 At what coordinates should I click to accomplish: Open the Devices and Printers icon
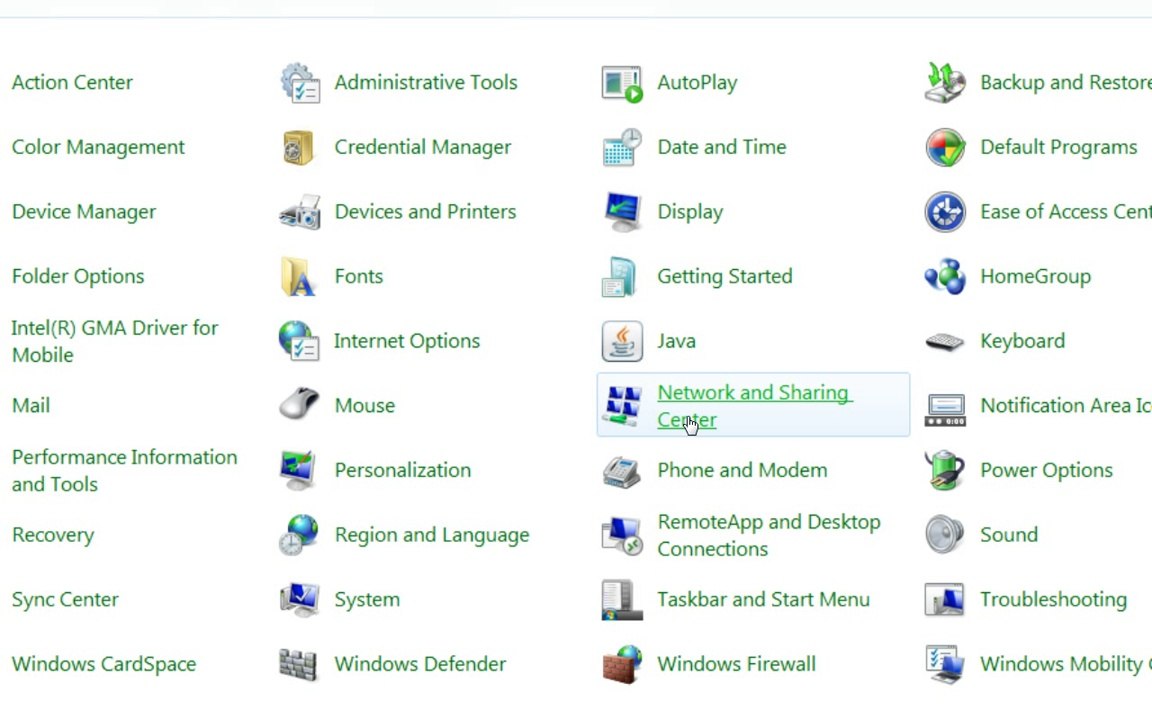(x=299, y=212)
